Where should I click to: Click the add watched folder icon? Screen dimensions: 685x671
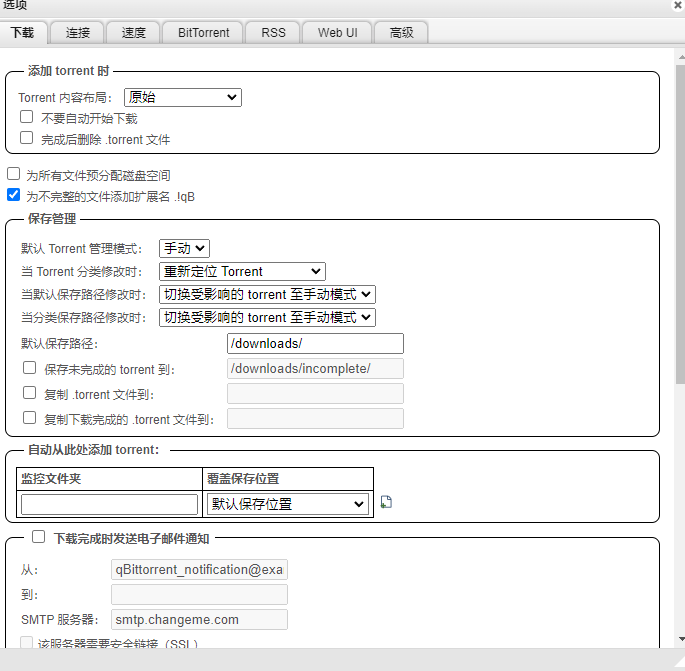point(386,502)
